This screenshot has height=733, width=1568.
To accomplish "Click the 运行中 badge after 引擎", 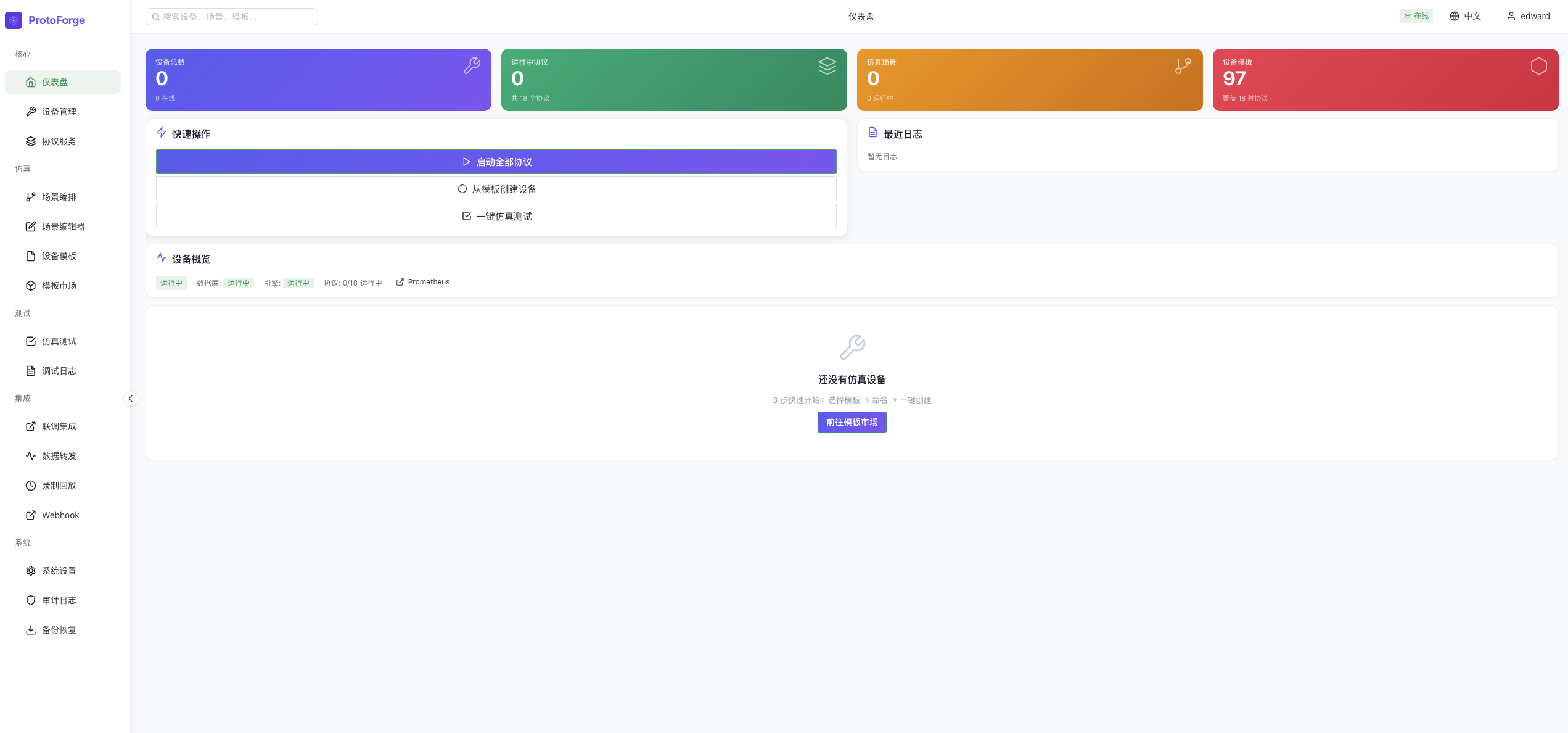I will point(298,283).
